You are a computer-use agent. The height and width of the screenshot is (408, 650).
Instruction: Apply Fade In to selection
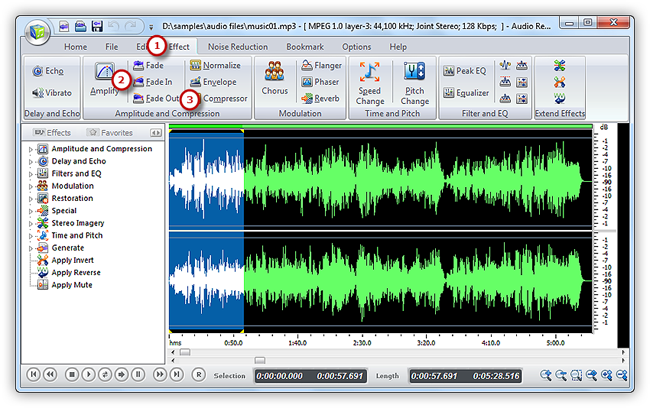click(153, 82)
